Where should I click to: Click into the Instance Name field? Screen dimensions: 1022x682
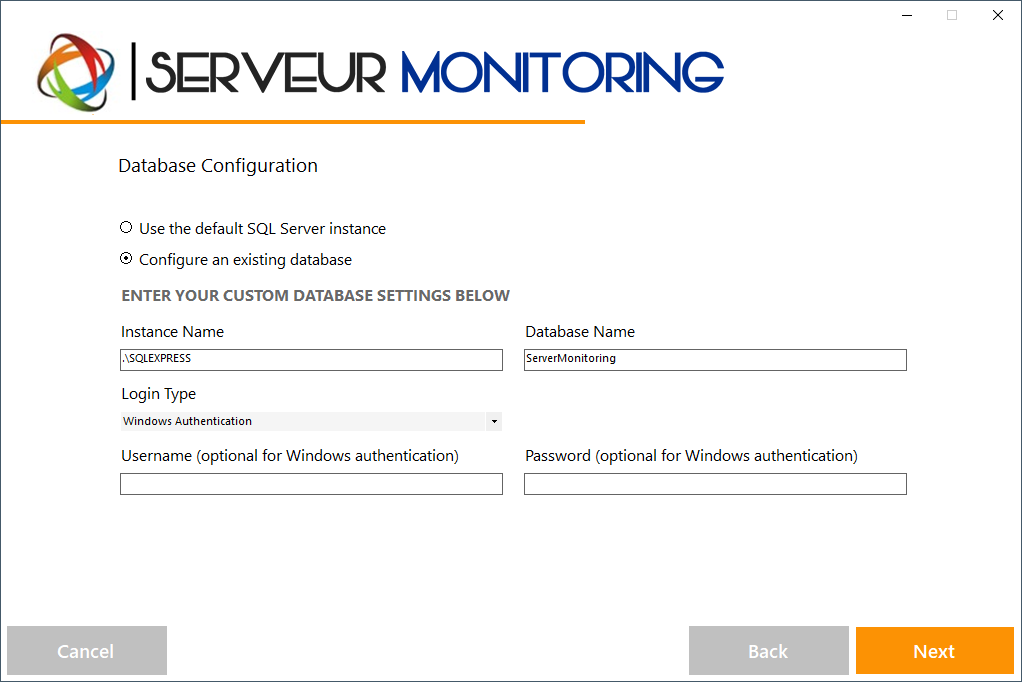coord(312,360)
